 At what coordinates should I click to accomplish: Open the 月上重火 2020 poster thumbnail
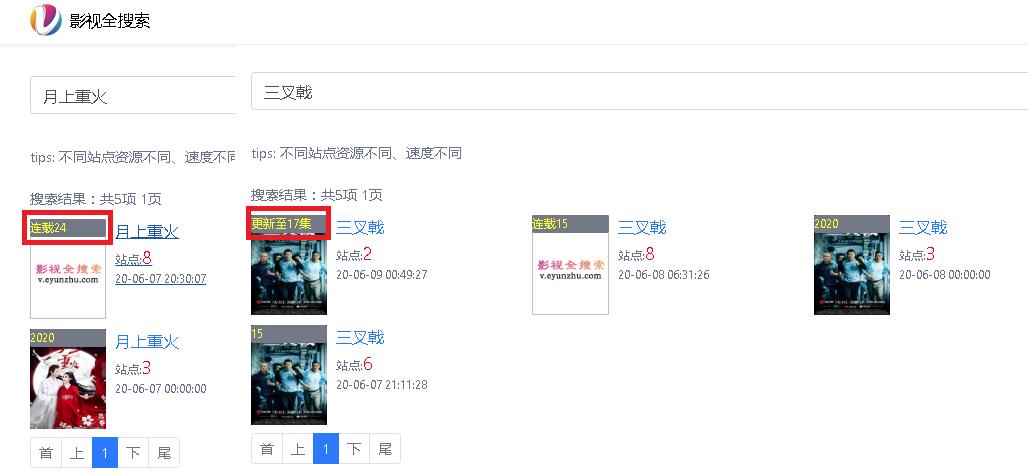point(68,379)
